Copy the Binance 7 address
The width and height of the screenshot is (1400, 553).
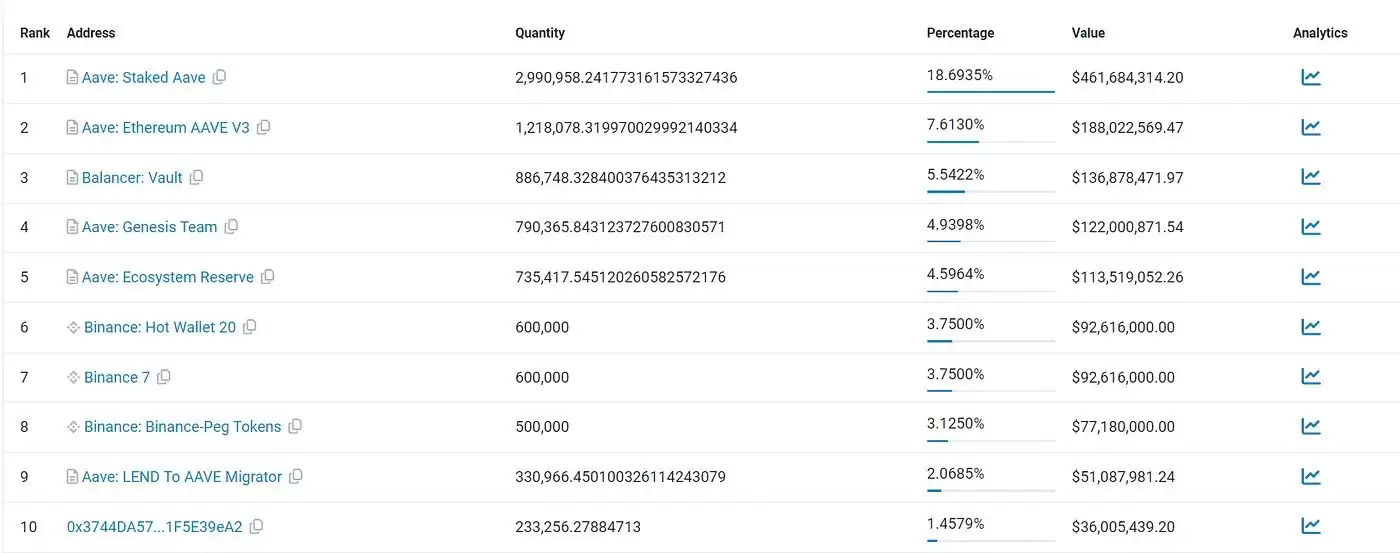164,377
